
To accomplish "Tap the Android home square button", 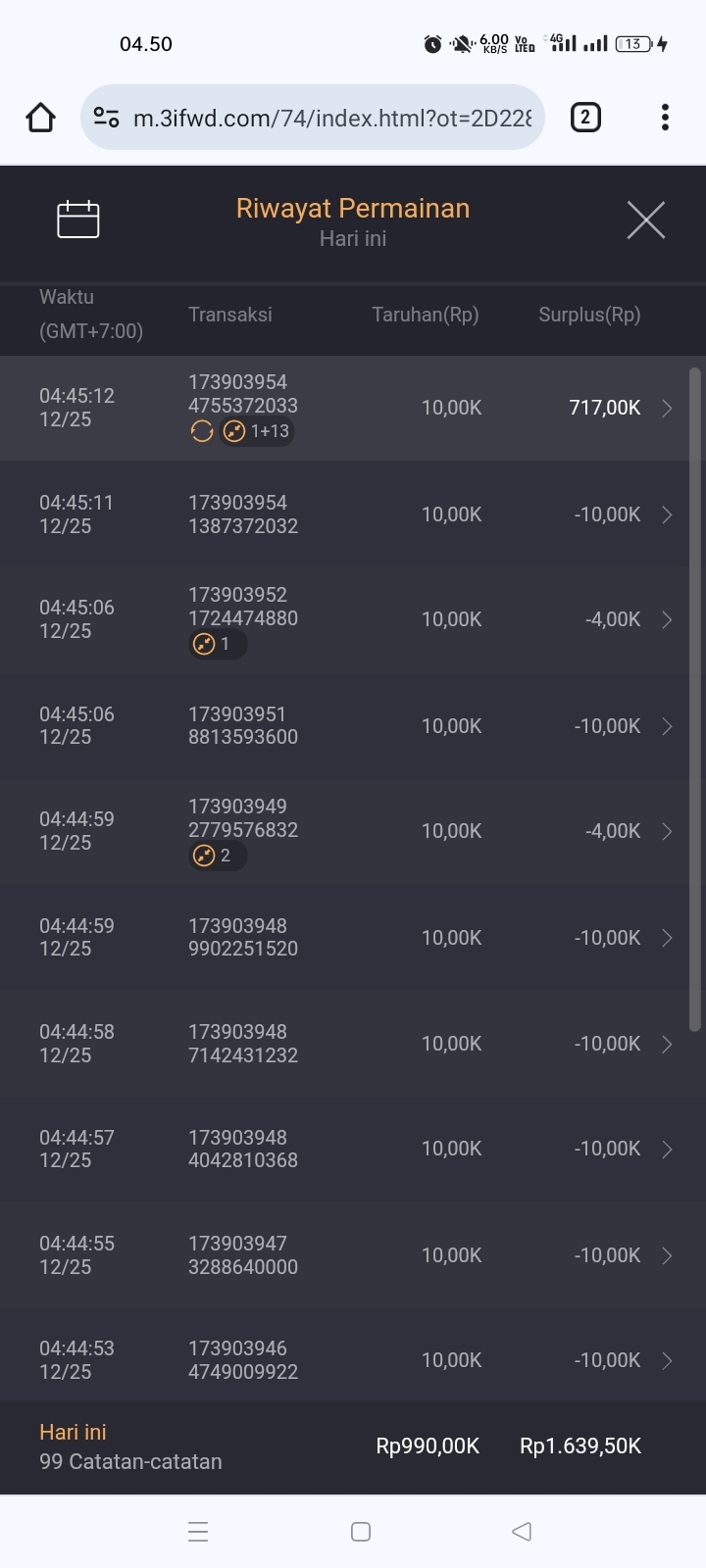I will [361, 1532].
